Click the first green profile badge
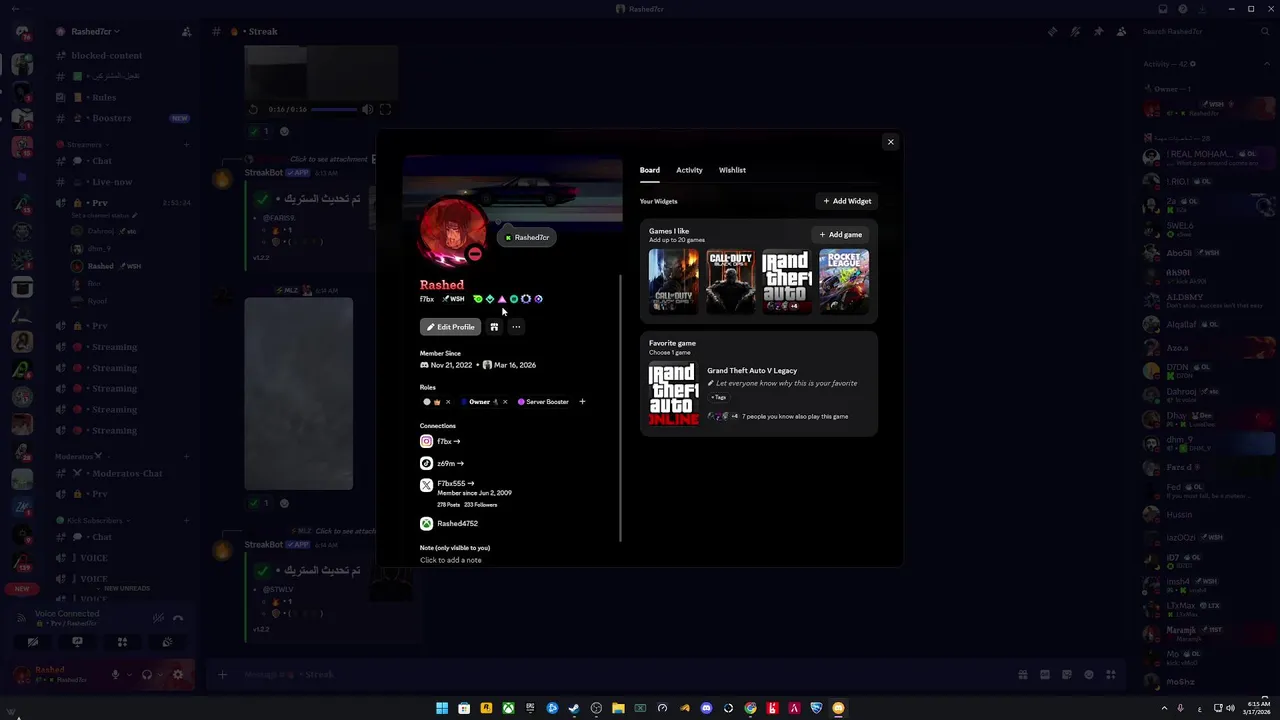 pos(478,299)
